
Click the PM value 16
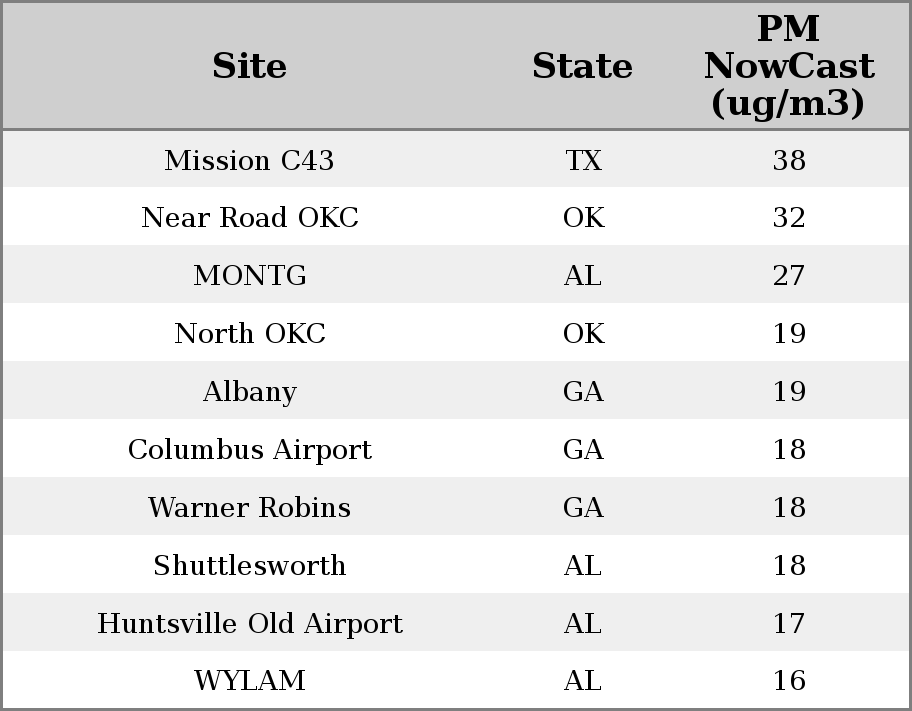coord(788,681)
